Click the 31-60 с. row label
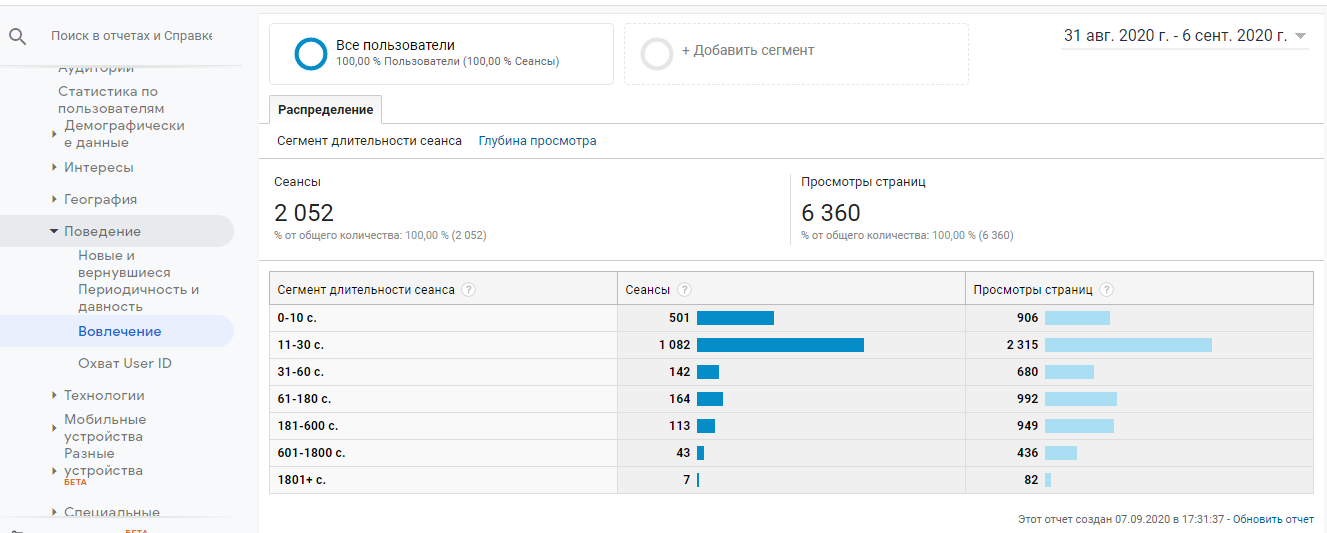The height and width of the screenshot is (533, 1327). (x=301, y=372)
